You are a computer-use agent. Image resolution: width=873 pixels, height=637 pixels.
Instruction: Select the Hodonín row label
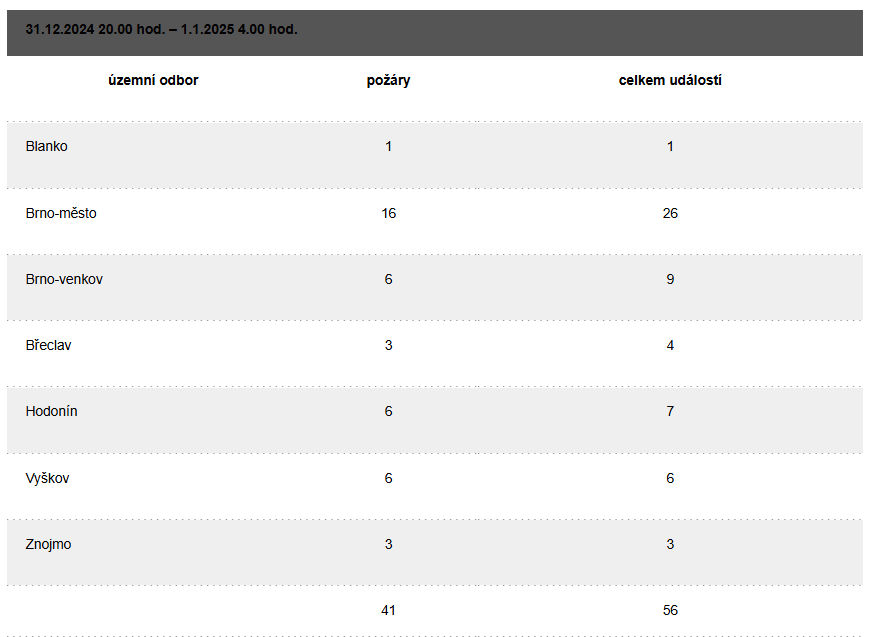point(51,411)
